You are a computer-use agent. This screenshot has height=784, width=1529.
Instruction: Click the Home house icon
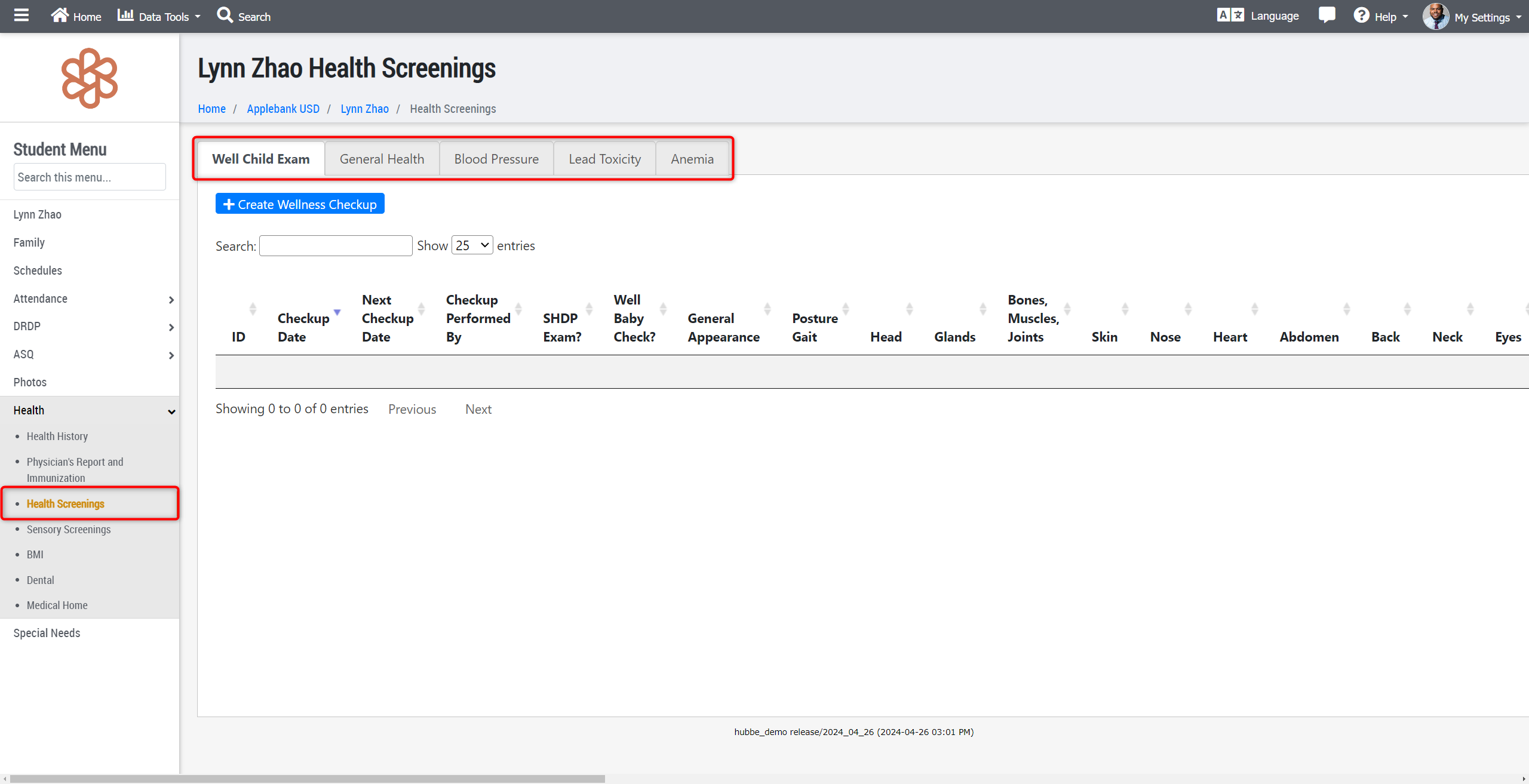60,16
